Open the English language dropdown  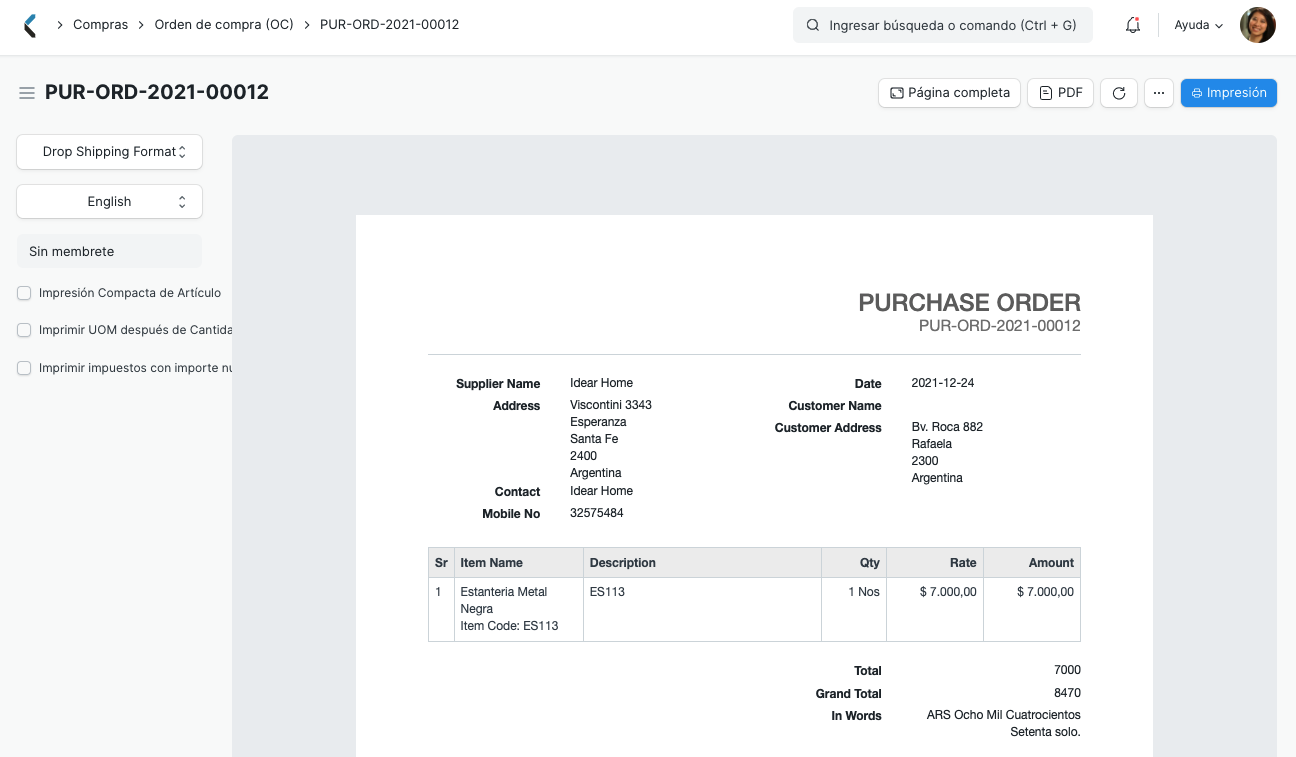[110, 202]
